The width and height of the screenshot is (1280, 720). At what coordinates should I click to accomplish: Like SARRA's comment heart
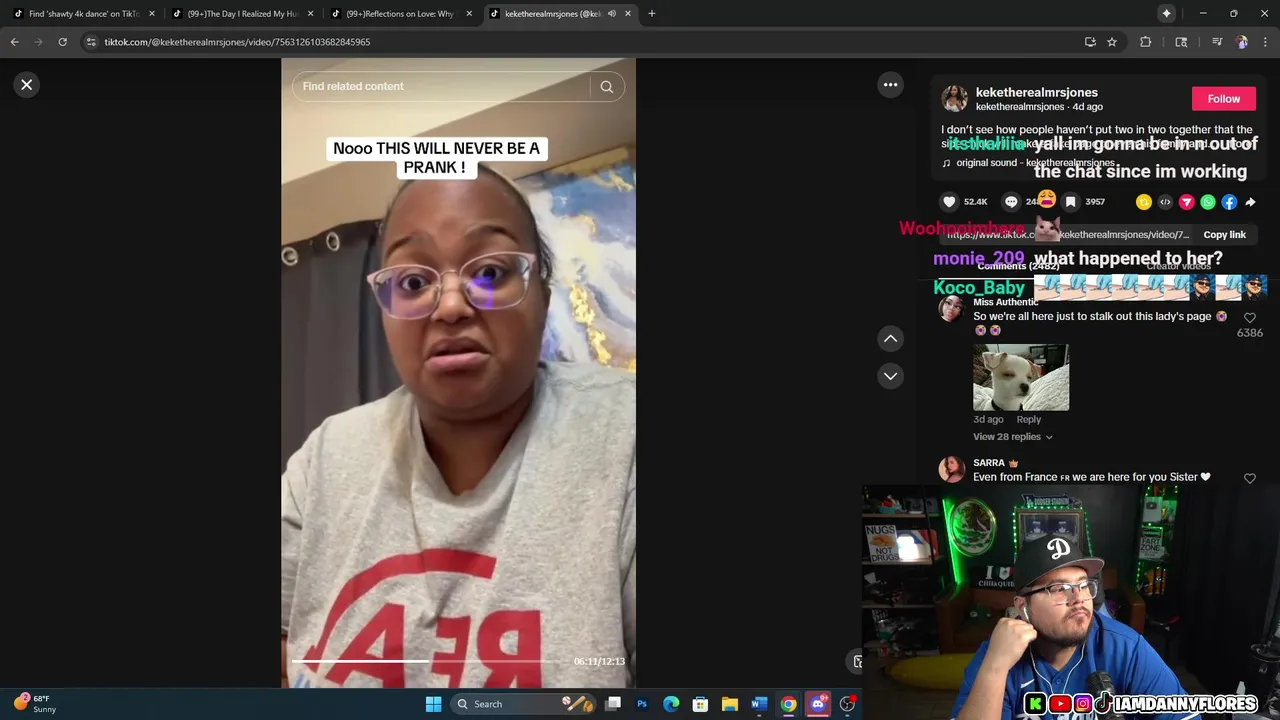[x=1250, y=479]
